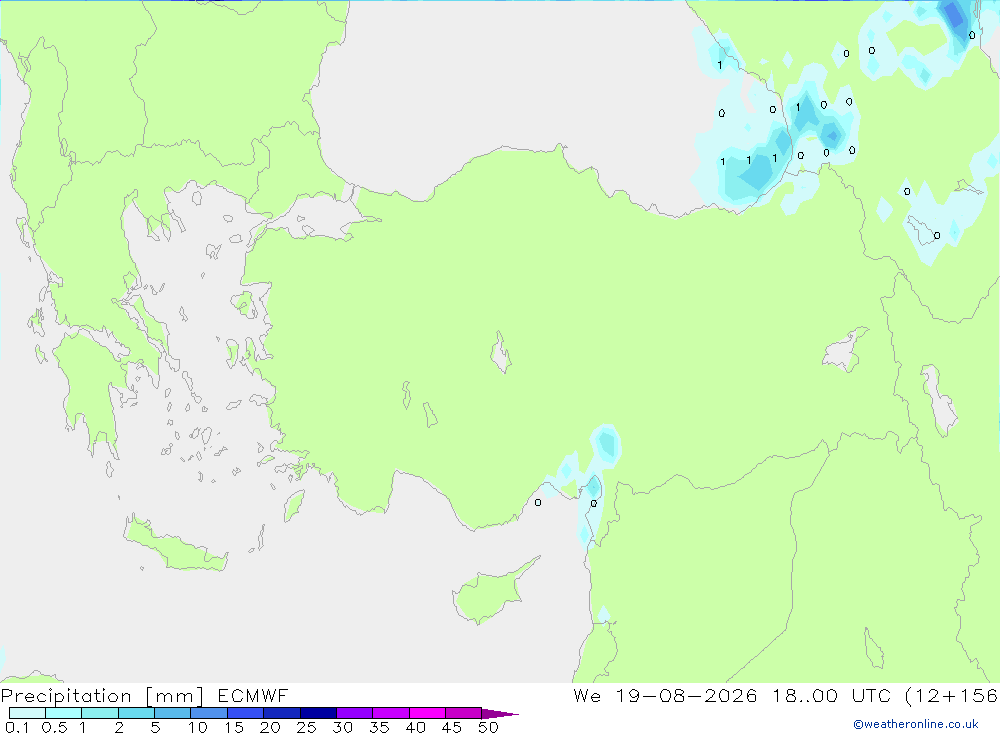Pick the 15–20 mm legend color swatch
Image resolution: width=1000 pixels, height=733 pixels.
click(x=245, y=713)
